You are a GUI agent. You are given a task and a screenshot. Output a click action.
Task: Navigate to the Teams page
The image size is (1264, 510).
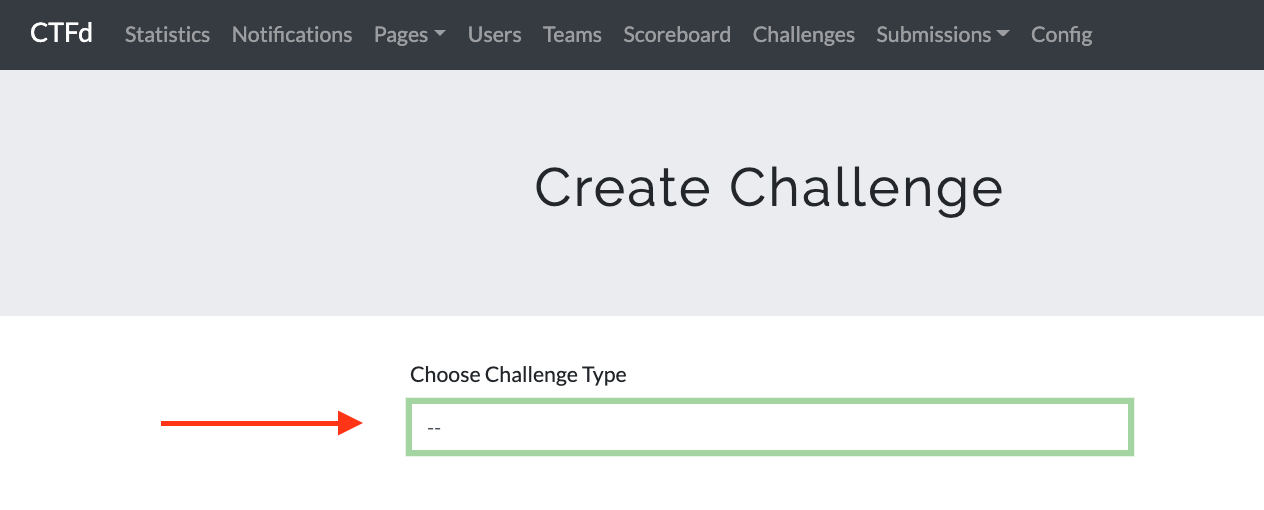point(572,34)
